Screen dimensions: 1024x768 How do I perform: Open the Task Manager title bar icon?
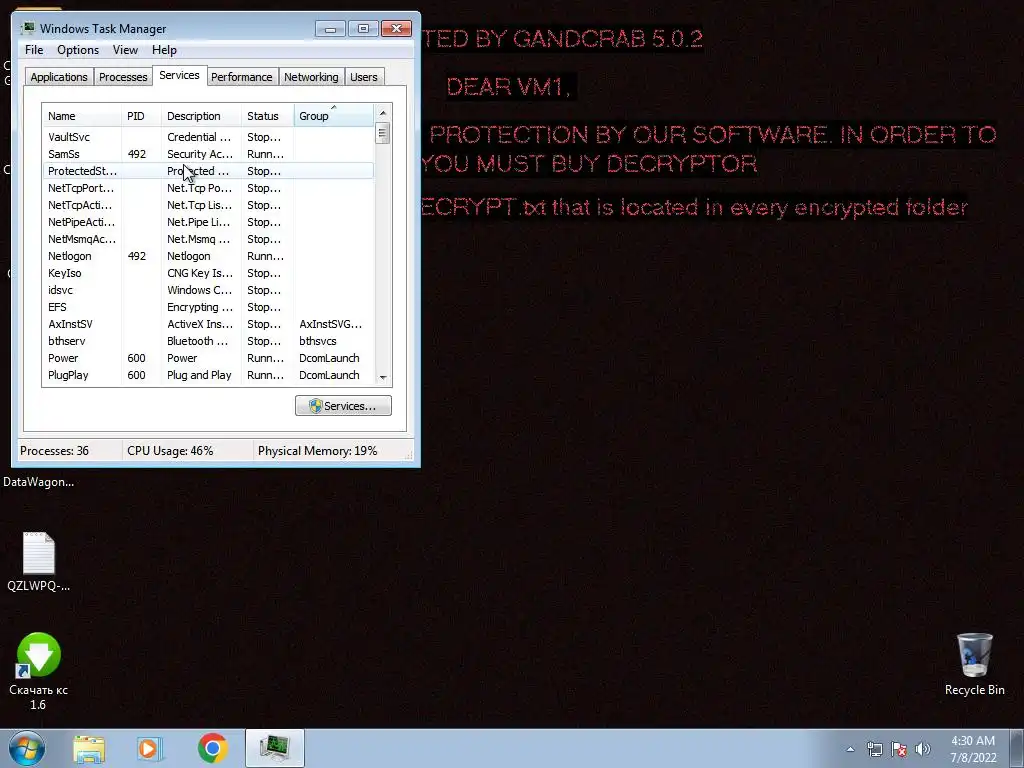click(x=28, y=28)
